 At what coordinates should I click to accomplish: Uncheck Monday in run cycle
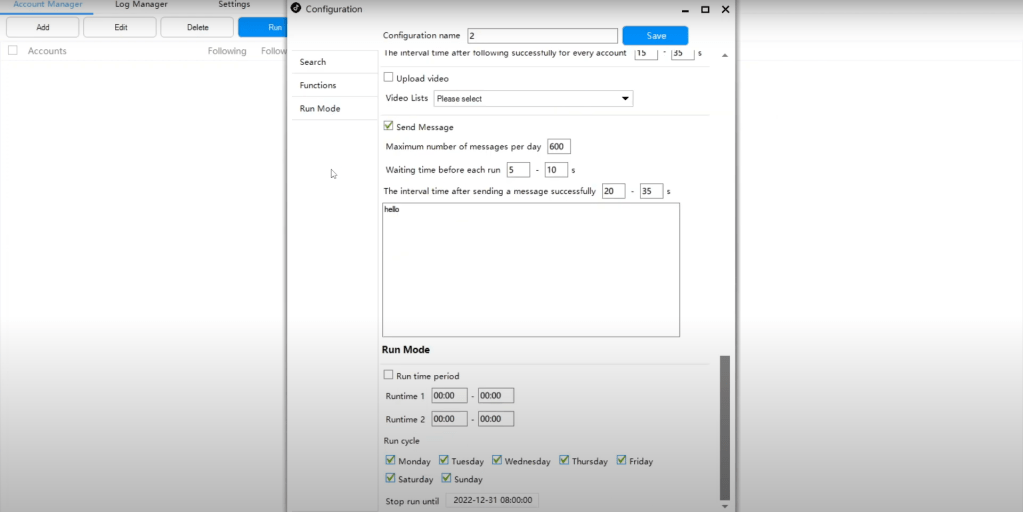pyautogui.click(x=390, y=461)
